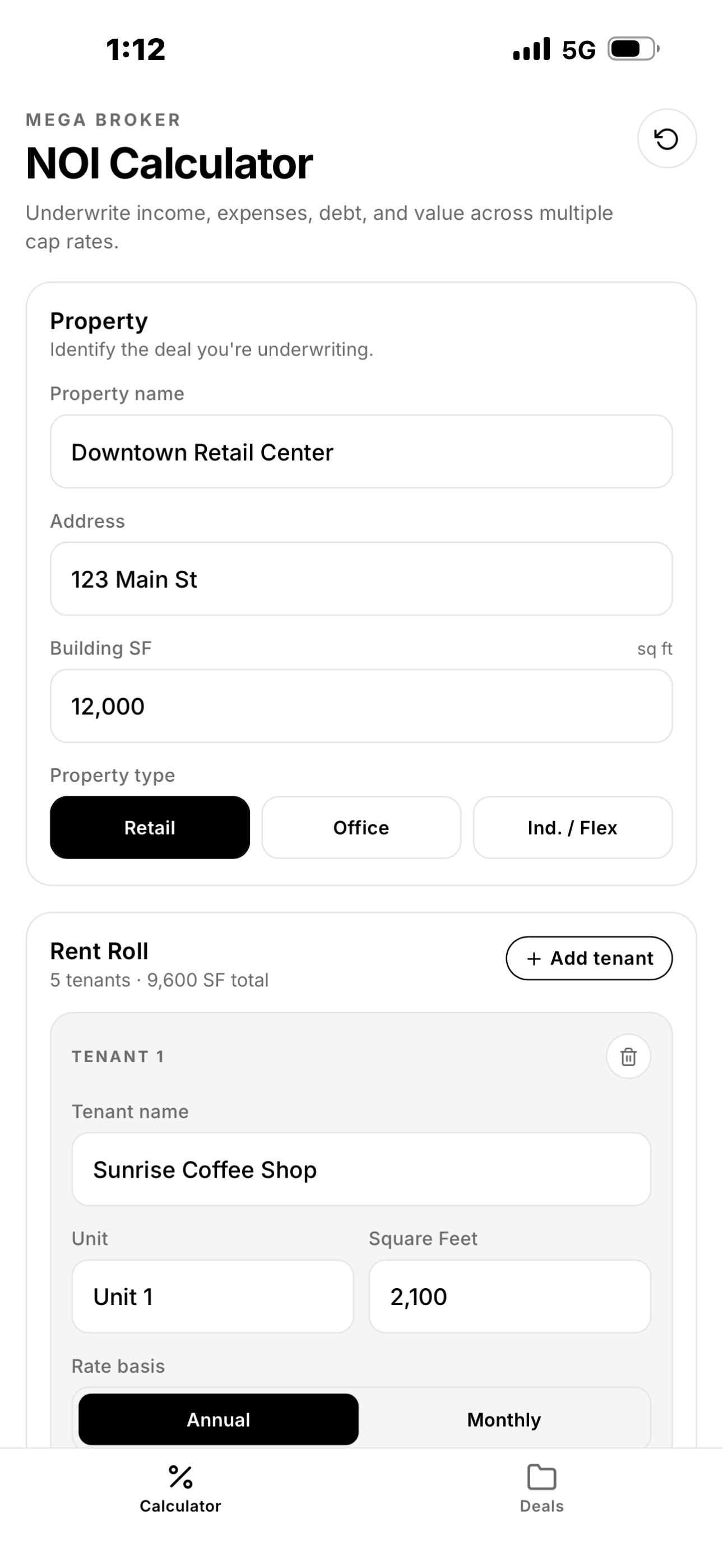Tap the battery status icon
The width and height of the screenshot is (723, 1568).
[633, 49]
